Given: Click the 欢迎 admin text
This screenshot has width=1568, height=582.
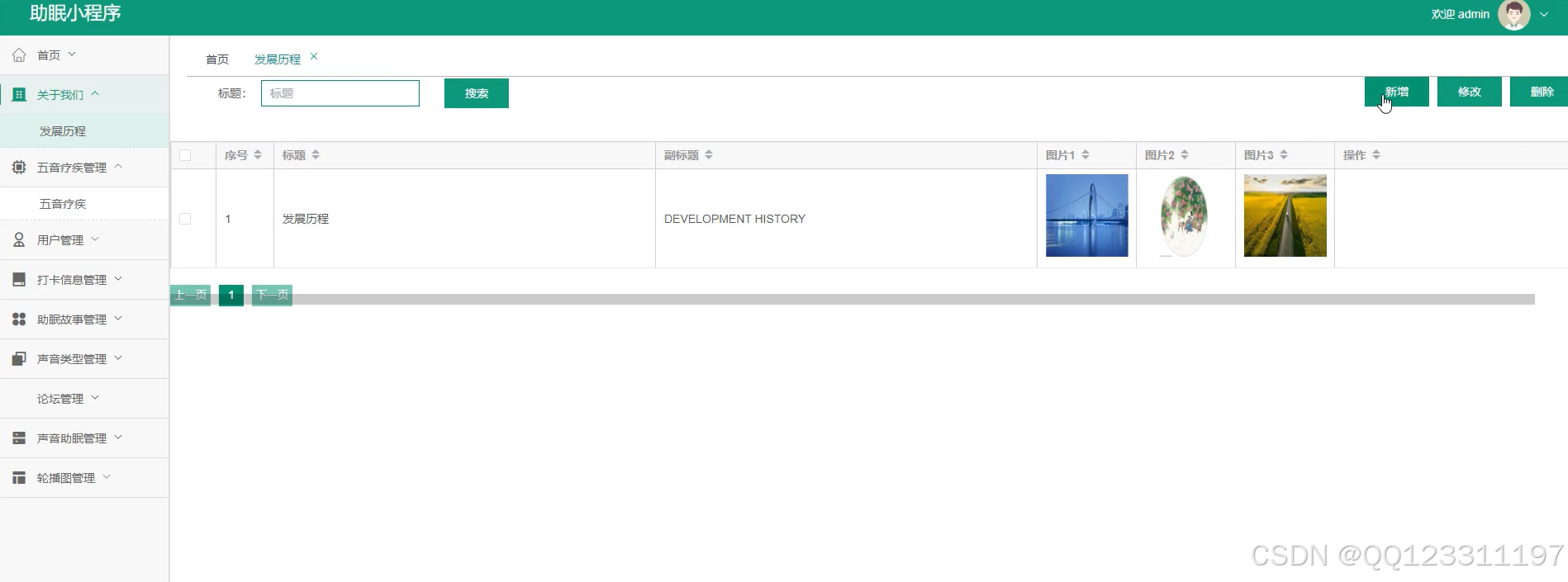Looking at the screenshot, I should click(1461, 14).
